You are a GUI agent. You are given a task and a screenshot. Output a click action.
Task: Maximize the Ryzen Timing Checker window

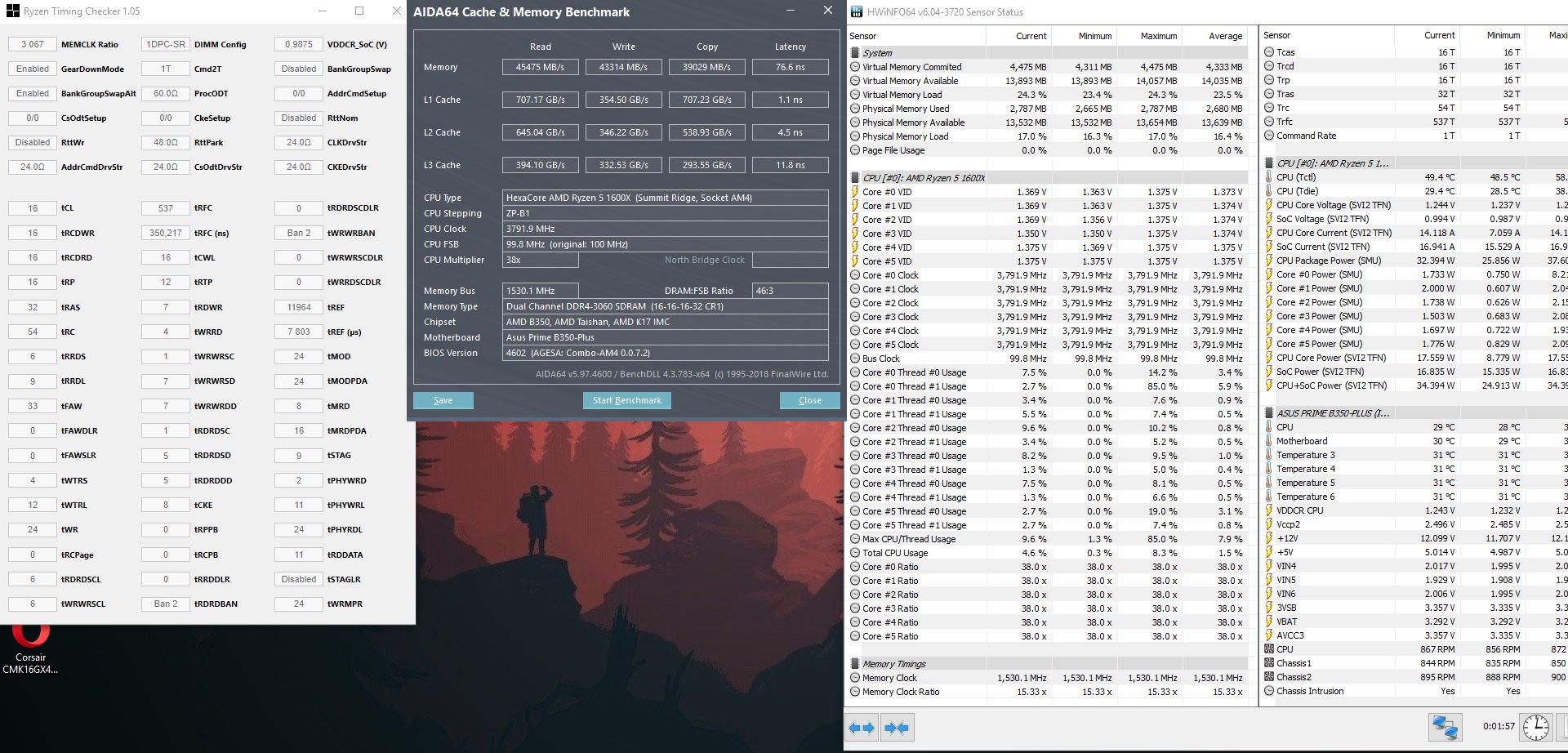(359, 11)
